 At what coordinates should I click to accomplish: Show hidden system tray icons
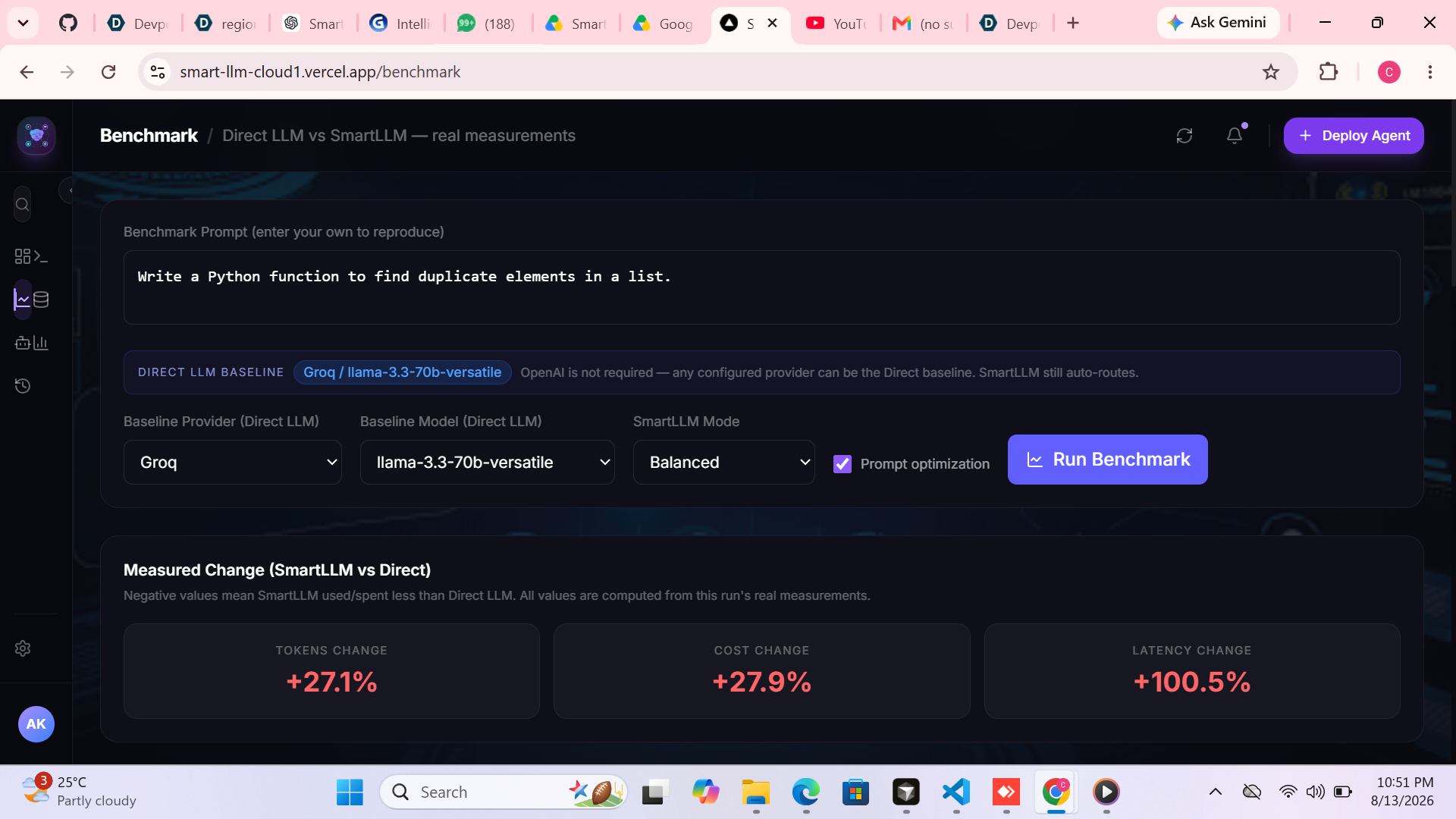(1216, 792)
